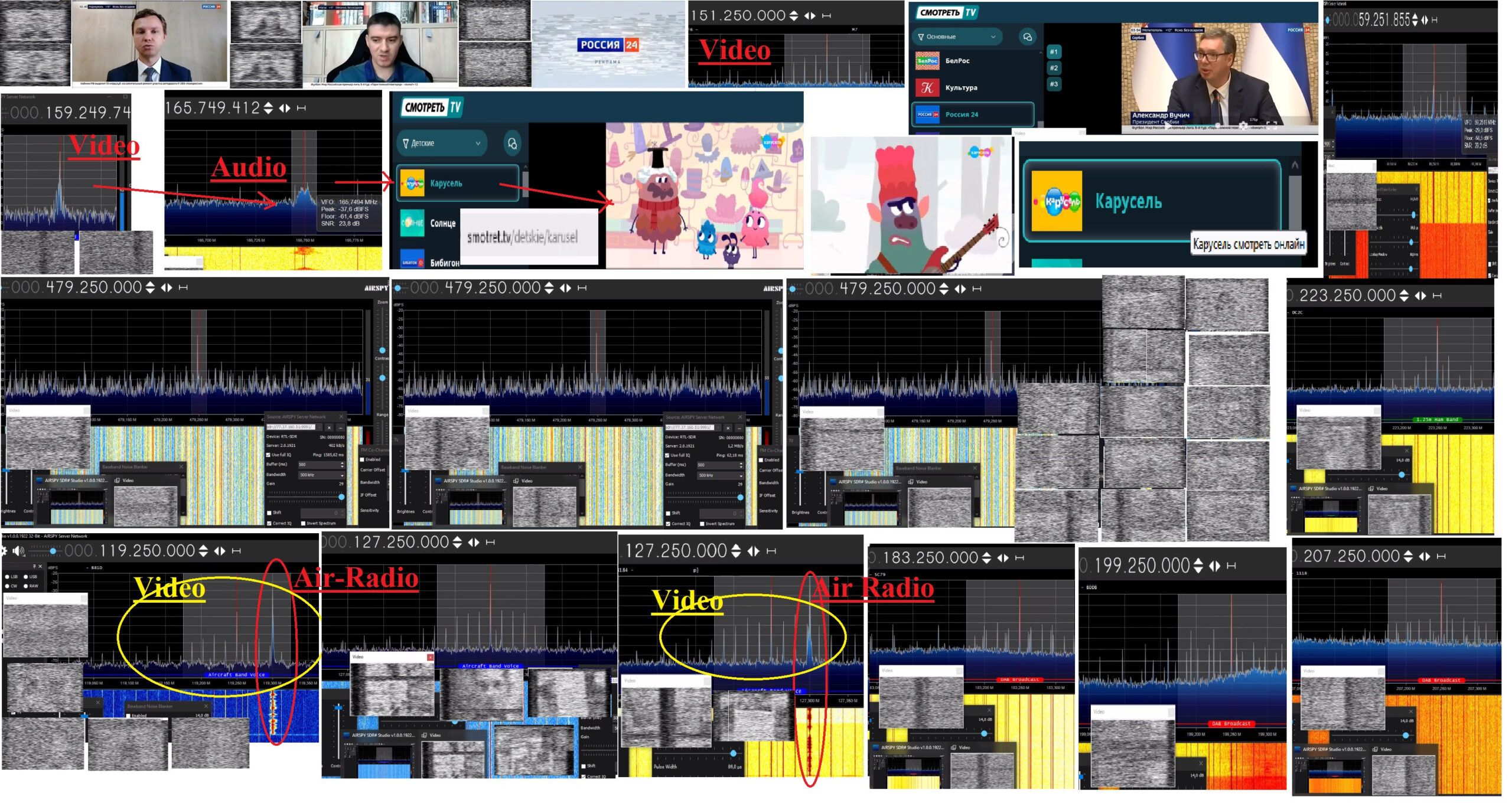Click center-tuning arrows icon next to 151.250.000
This screenshot has height=803, width=1512.
809,16
